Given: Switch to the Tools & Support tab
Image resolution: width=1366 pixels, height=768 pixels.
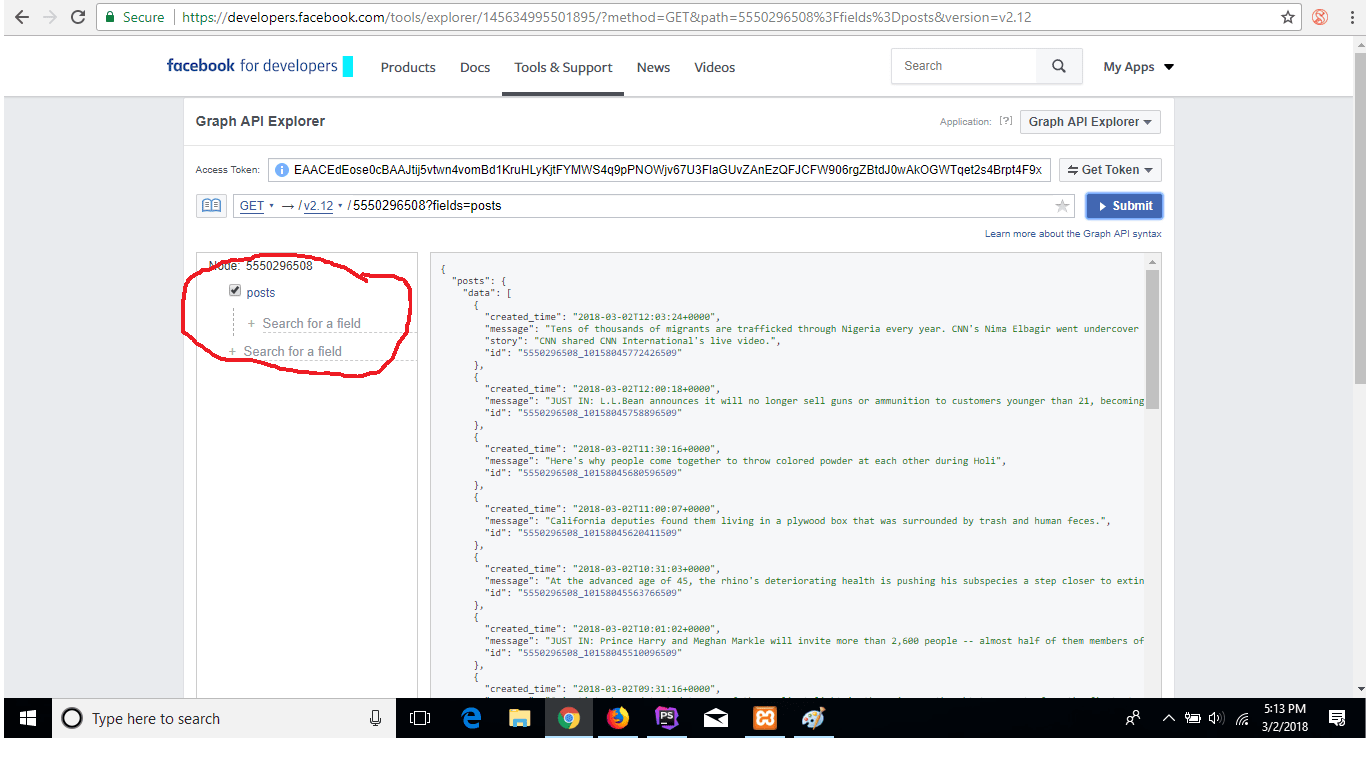Looking at the screenshot, I should (x=563, y=67).
